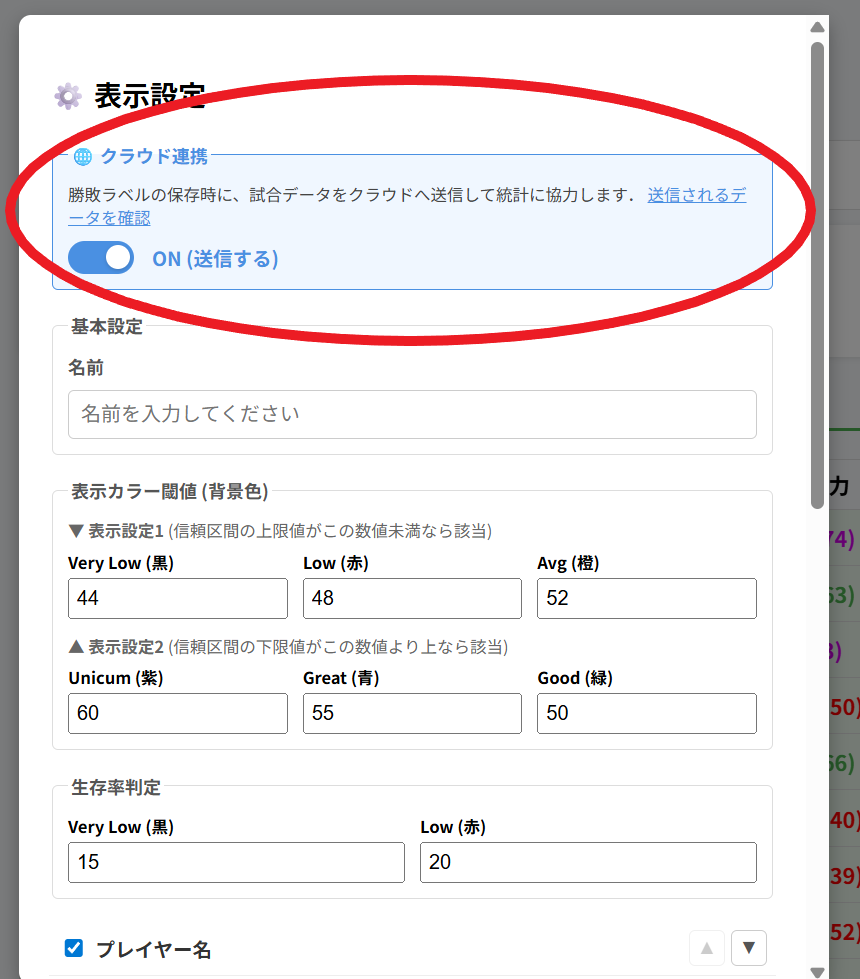Click the scrollbar down arrow
This screenshot has width=860, height=979.
(817, 969)
